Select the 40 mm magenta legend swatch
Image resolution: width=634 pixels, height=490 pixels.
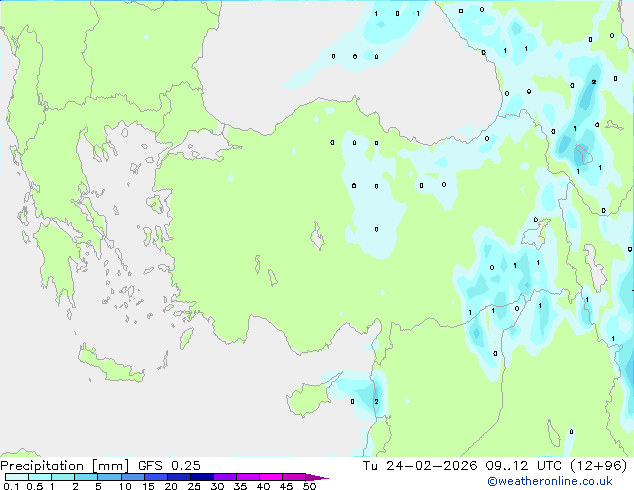coord(272,478)
